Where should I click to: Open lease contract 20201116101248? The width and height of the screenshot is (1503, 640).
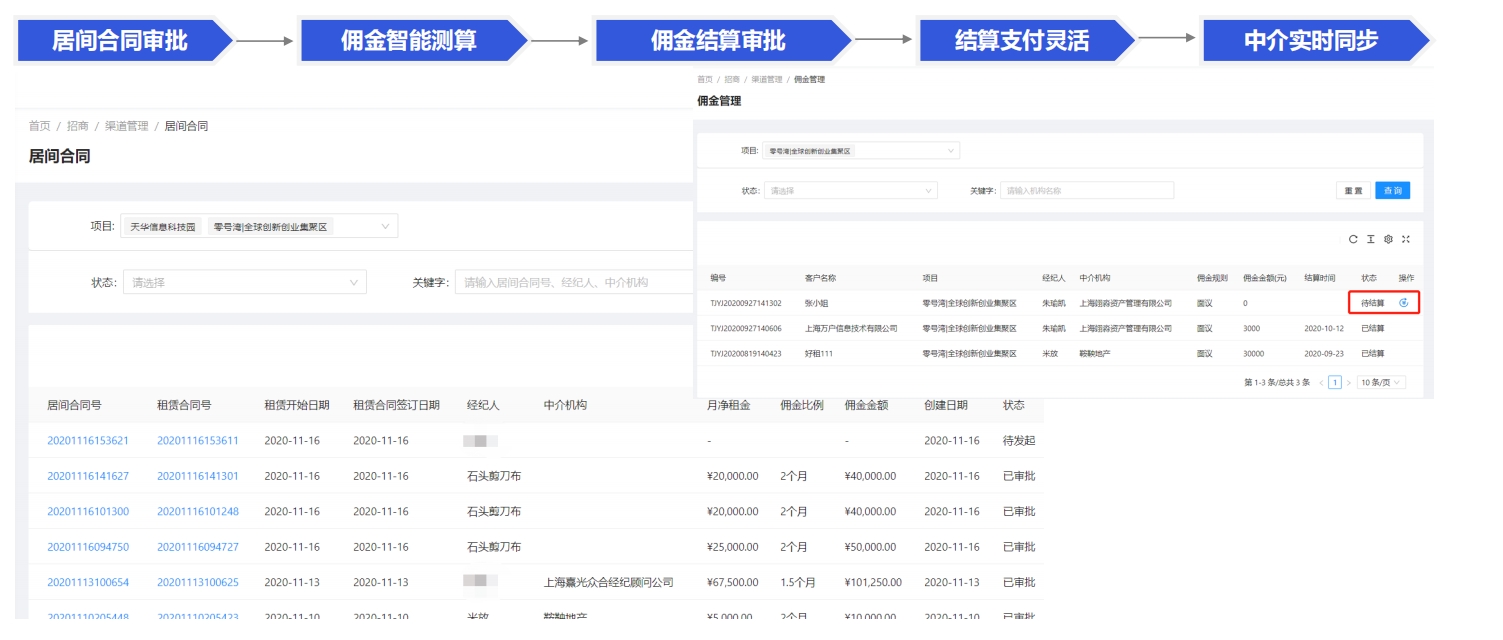(198, 512)
